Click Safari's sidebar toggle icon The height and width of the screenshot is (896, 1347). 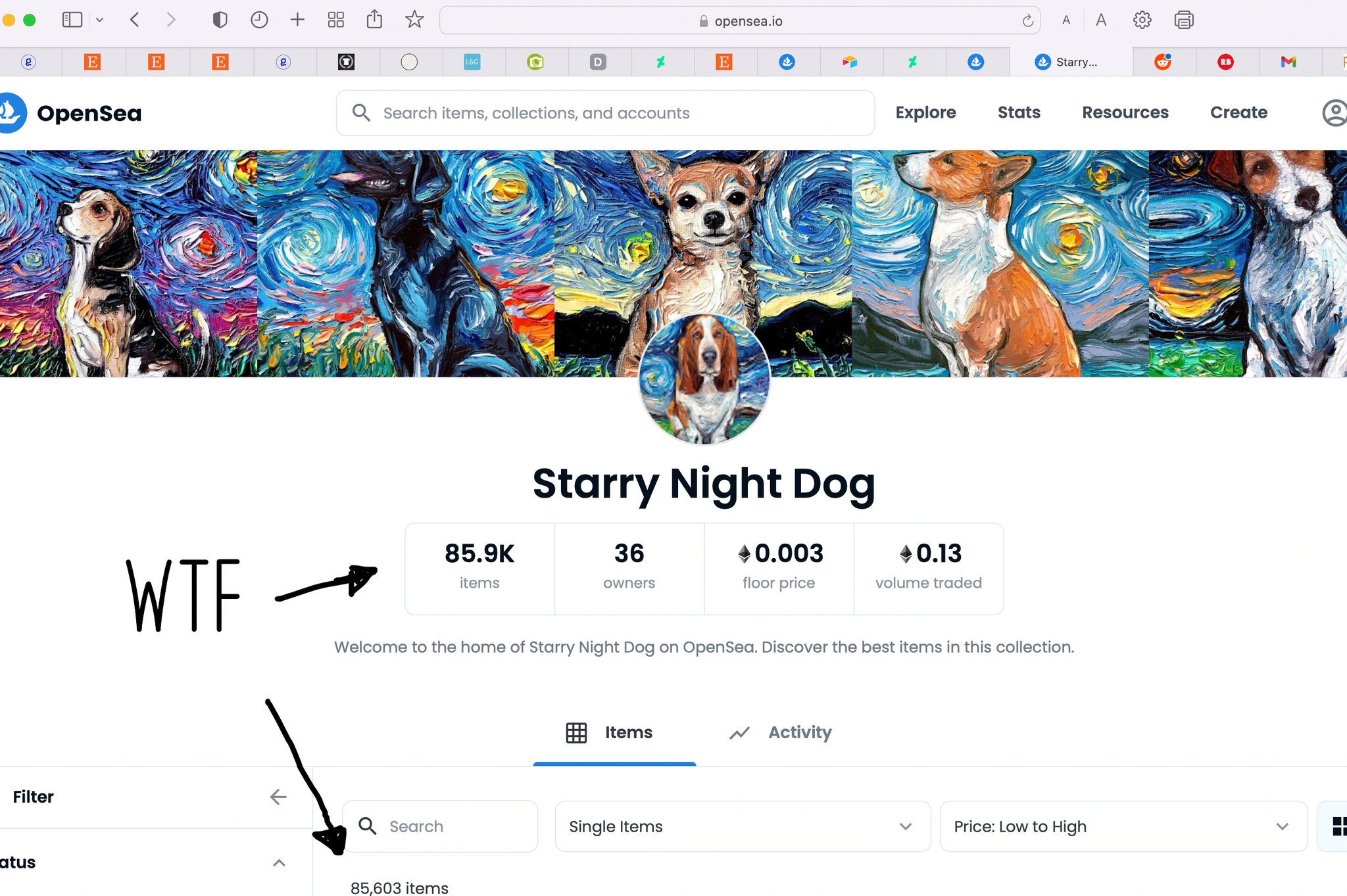click(72, 20)
